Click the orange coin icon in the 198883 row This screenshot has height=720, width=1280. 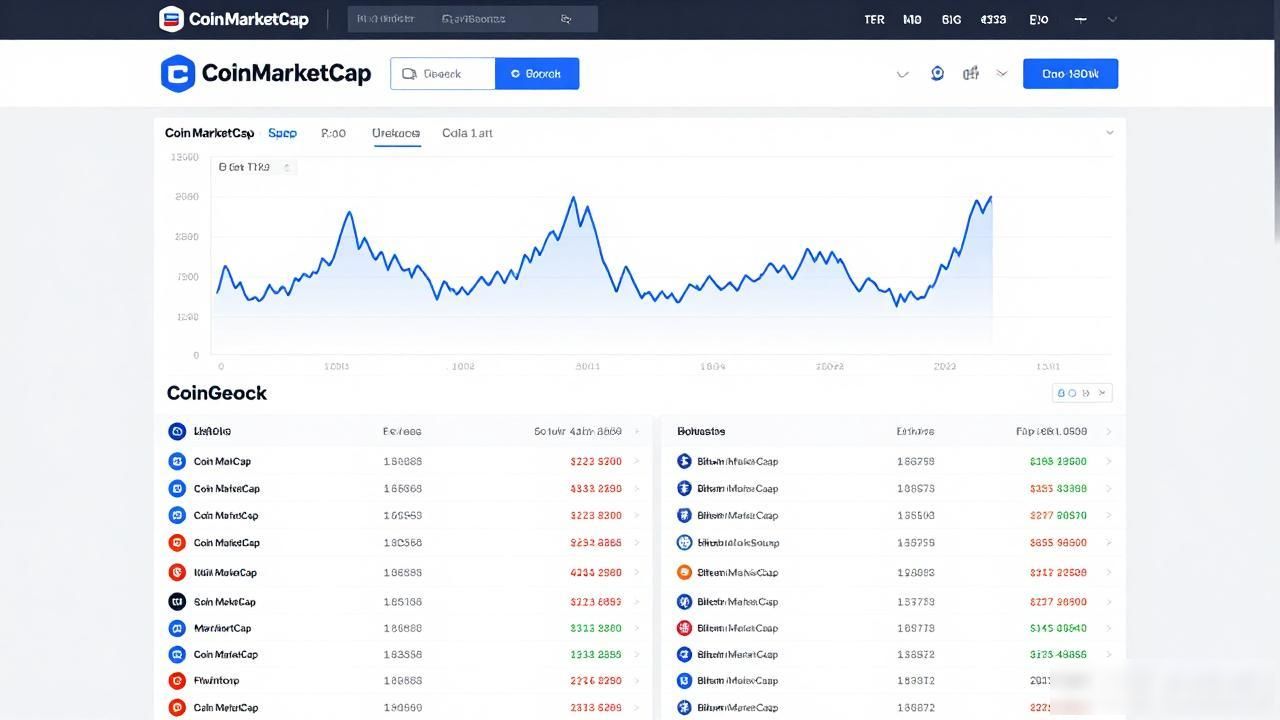(684, 573)
